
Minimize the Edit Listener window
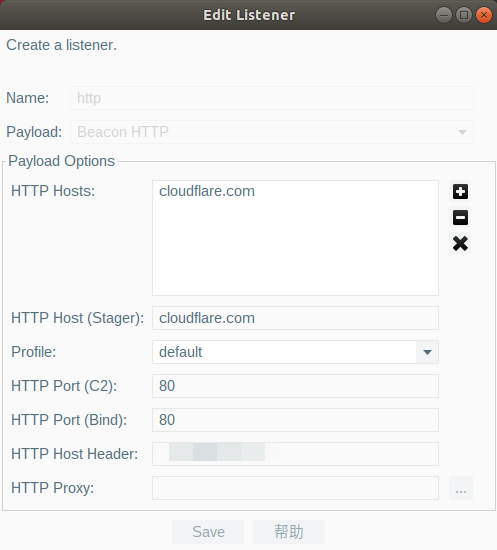click(444, 15)
